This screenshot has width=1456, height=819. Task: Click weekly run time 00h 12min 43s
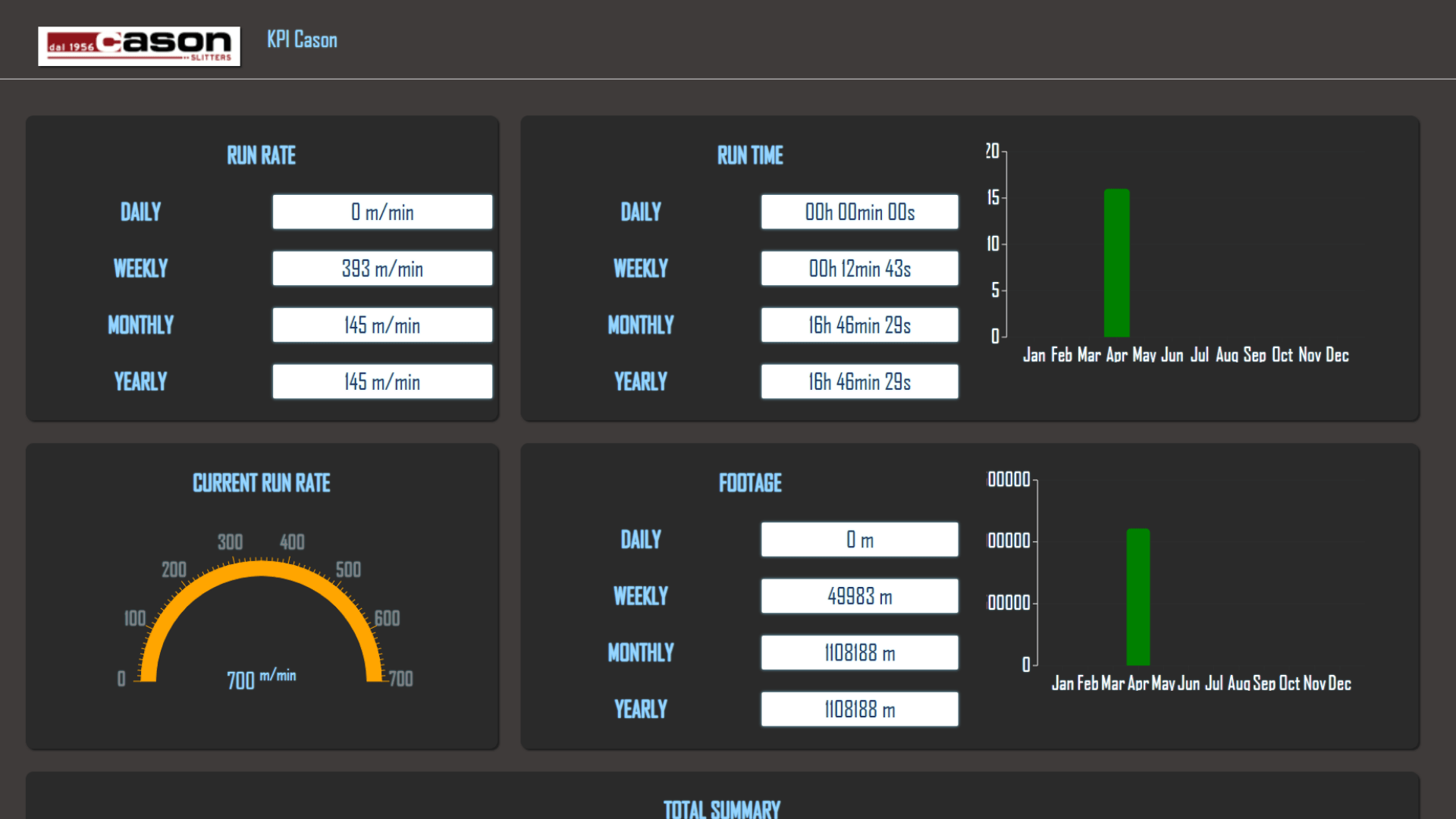(859, 268)
